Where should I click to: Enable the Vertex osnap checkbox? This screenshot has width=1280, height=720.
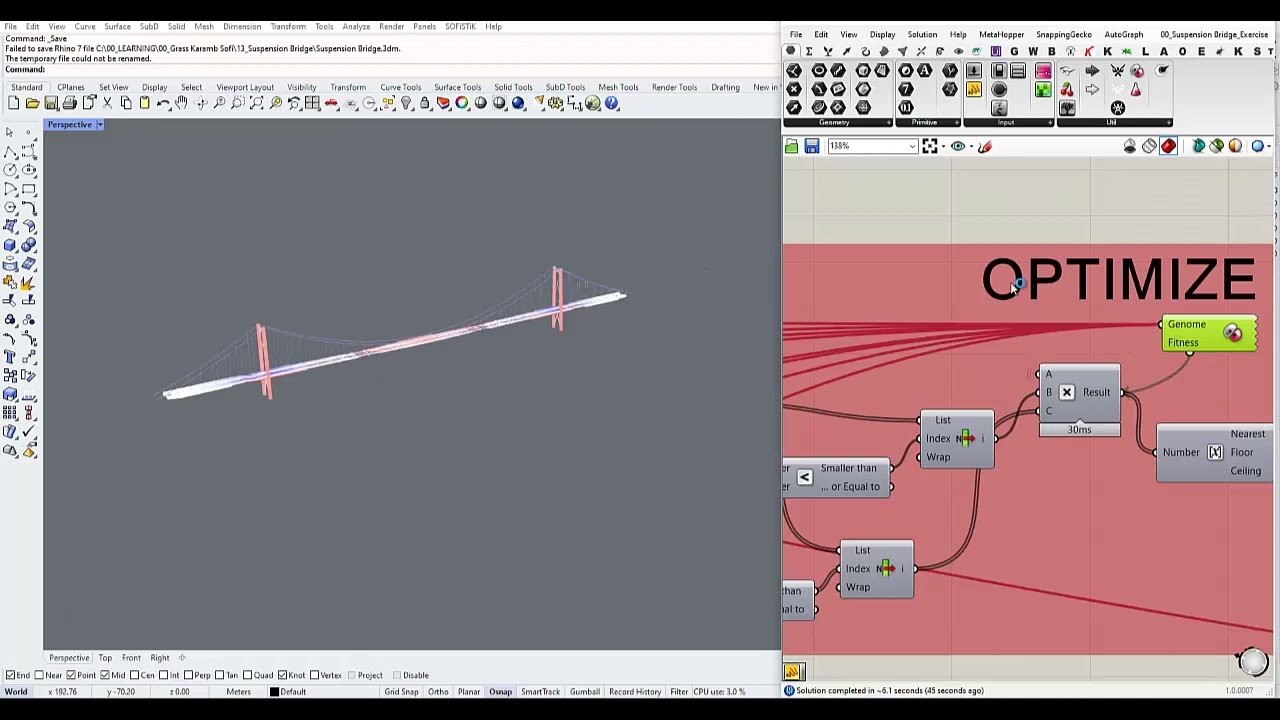click(x=313, y=675)
